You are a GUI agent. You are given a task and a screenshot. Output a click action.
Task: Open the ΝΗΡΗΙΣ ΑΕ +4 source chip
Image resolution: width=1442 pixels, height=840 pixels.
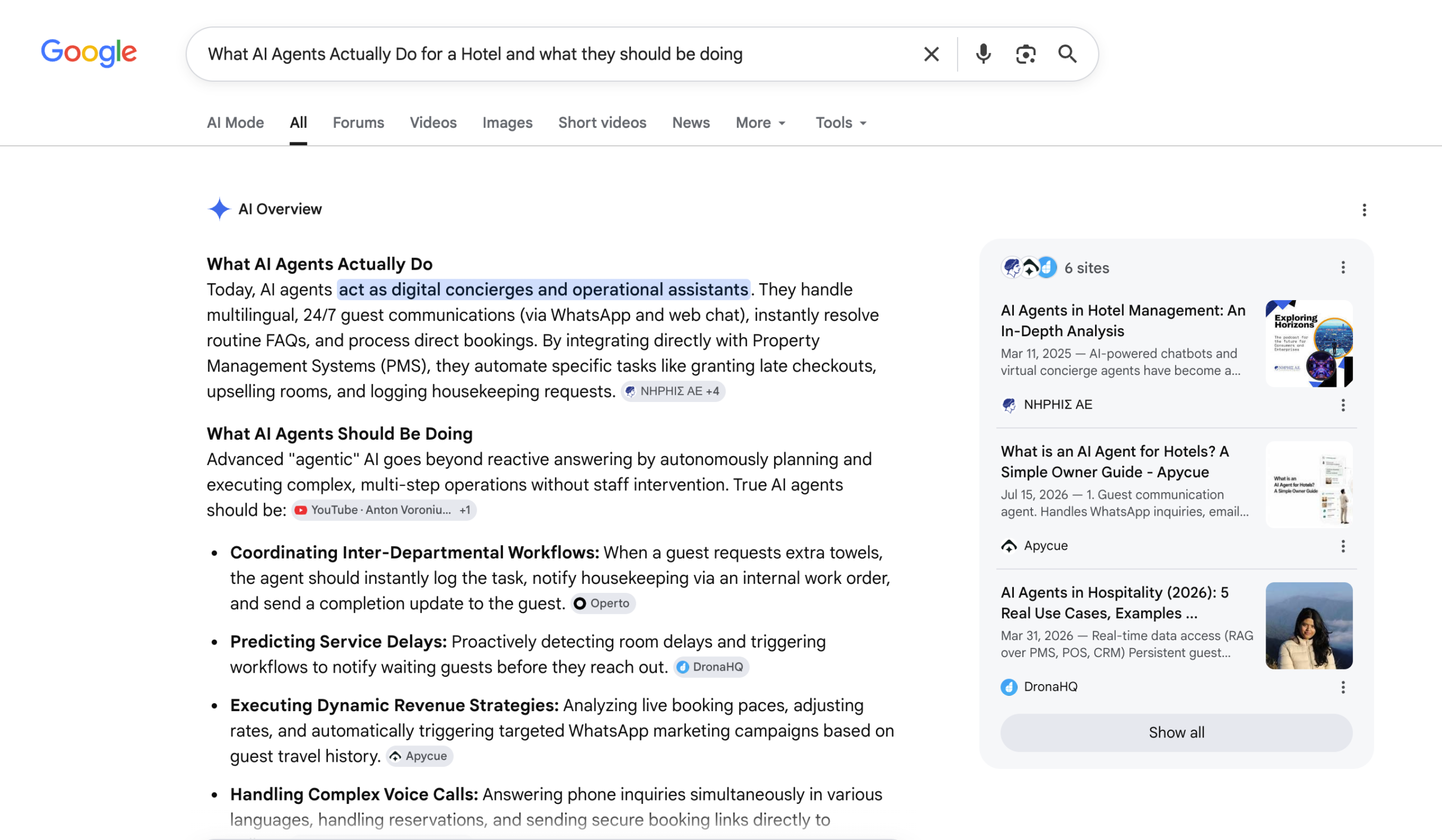[x=673, y=392]
